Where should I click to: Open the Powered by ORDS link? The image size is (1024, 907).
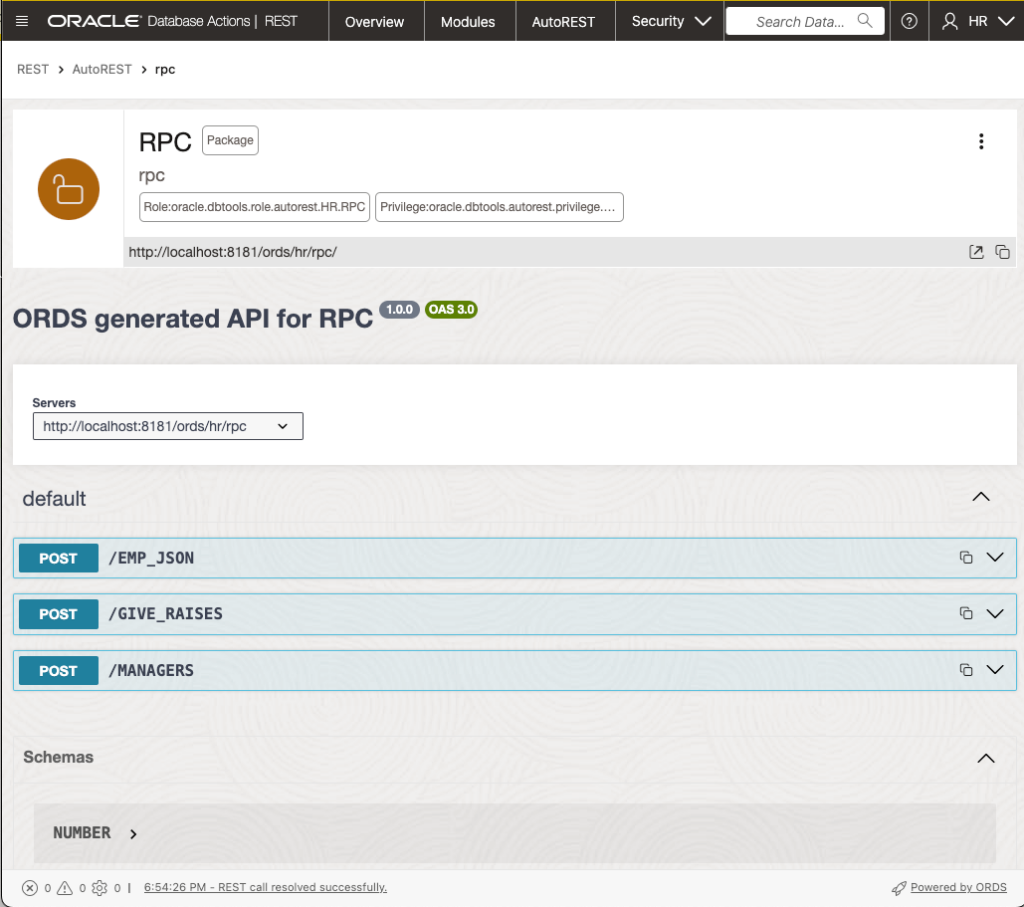(x=958, y=887)
